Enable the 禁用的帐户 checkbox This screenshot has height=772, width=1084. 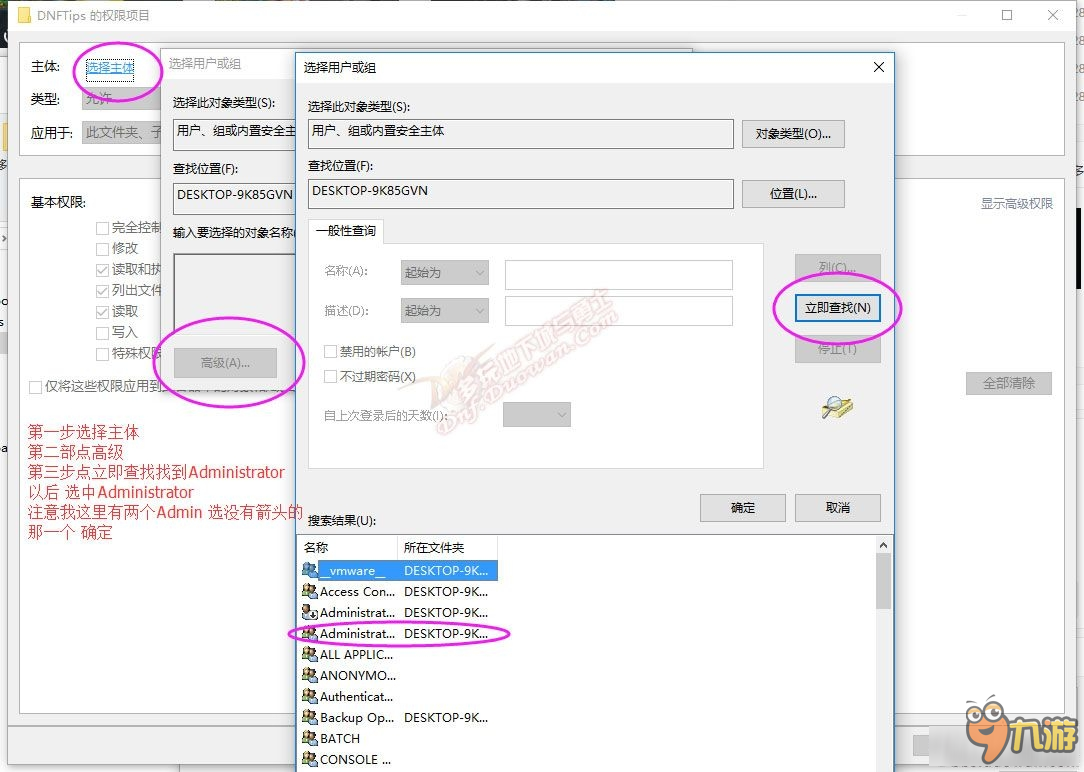pos(330,351)
